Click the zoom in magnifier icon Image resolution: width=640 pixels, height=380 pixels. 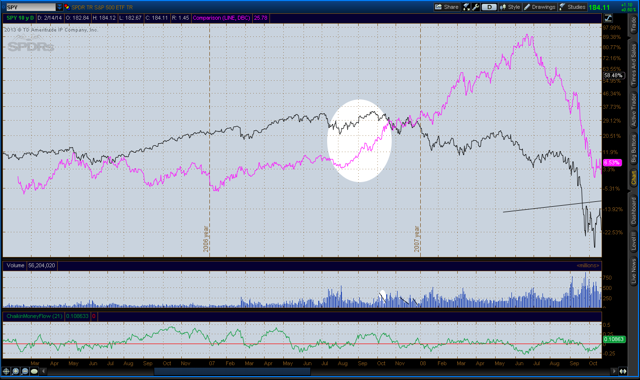point(16,371)
